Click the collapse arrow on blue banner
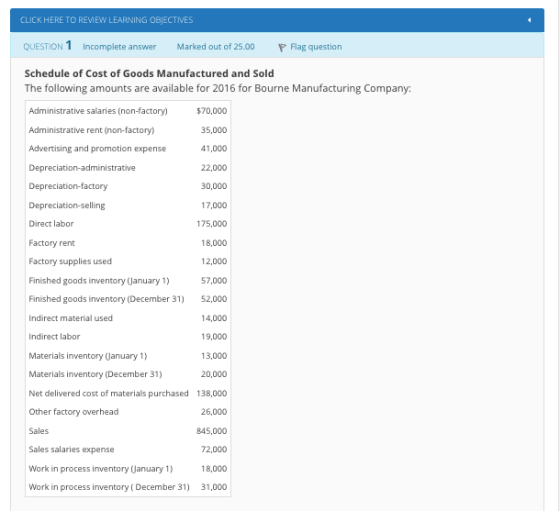Screen dimensions: 560x511 [x=529, y=20]
